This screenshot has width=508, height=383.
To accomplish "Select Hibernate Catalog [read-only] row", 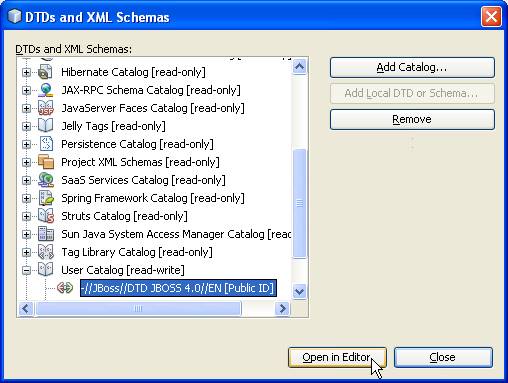I will coord(133,72).
